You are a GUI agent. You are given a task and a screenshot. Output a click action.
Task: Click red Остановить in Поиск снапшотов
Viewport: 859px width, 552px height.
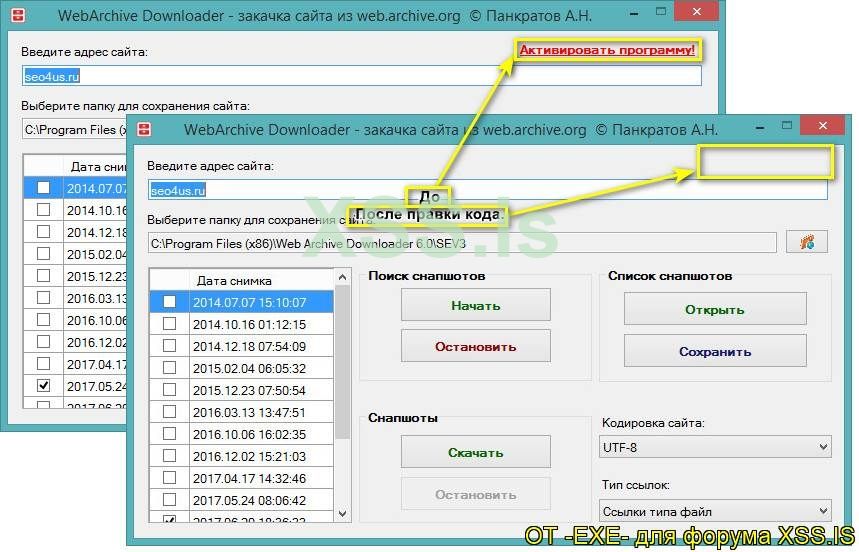click(x=476, y=346)
